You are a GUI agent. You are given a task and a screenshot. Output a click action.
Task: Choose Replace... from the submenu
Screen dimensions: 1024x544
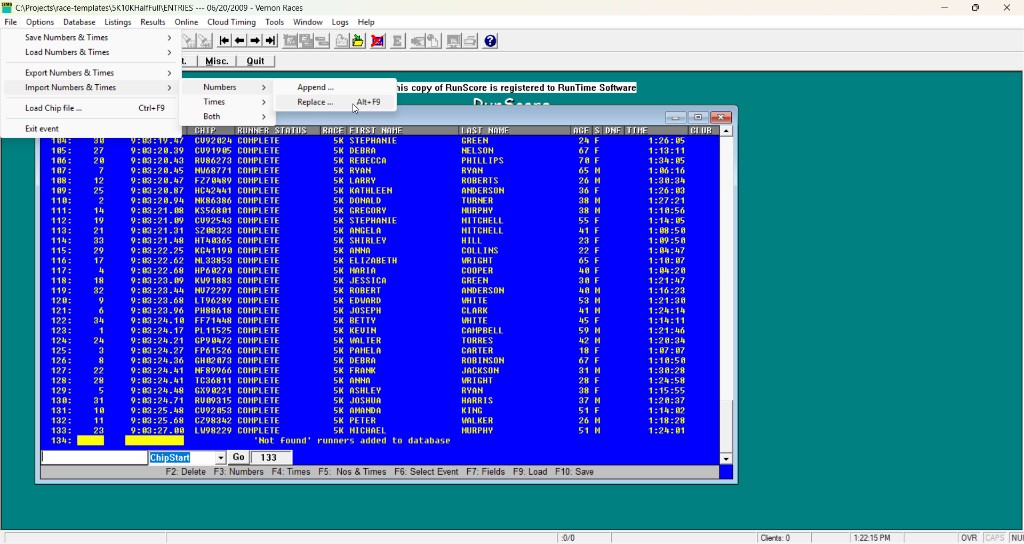(x=334, y=103)
